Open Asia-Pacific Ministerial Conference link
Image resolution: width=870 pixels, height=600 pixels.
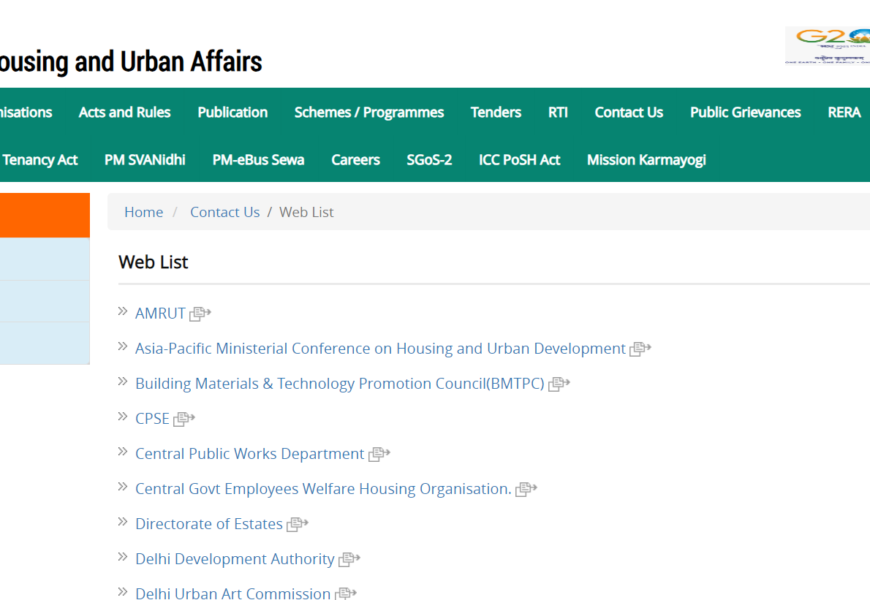381,349
